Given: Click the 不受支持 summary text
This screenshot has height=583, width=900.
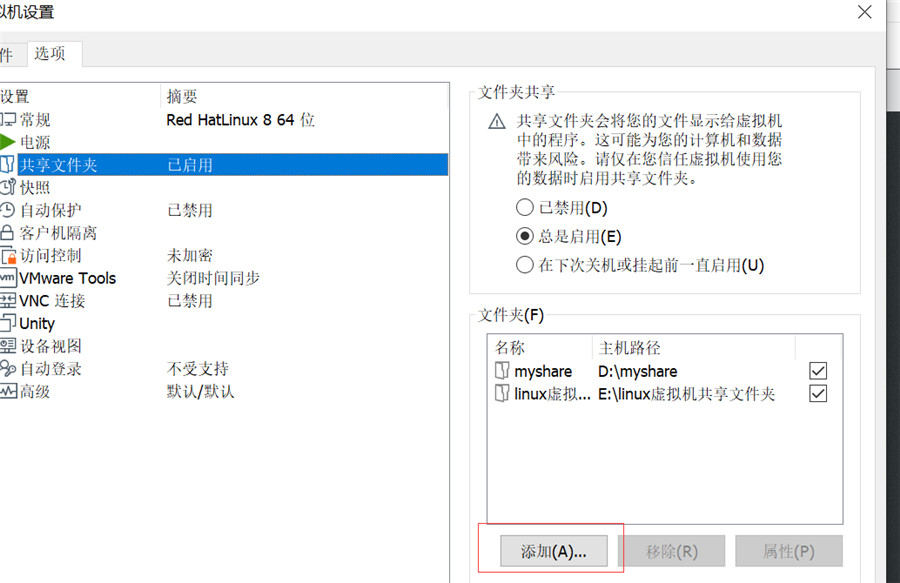Looking at the screenshot, I should click(197, 368).
